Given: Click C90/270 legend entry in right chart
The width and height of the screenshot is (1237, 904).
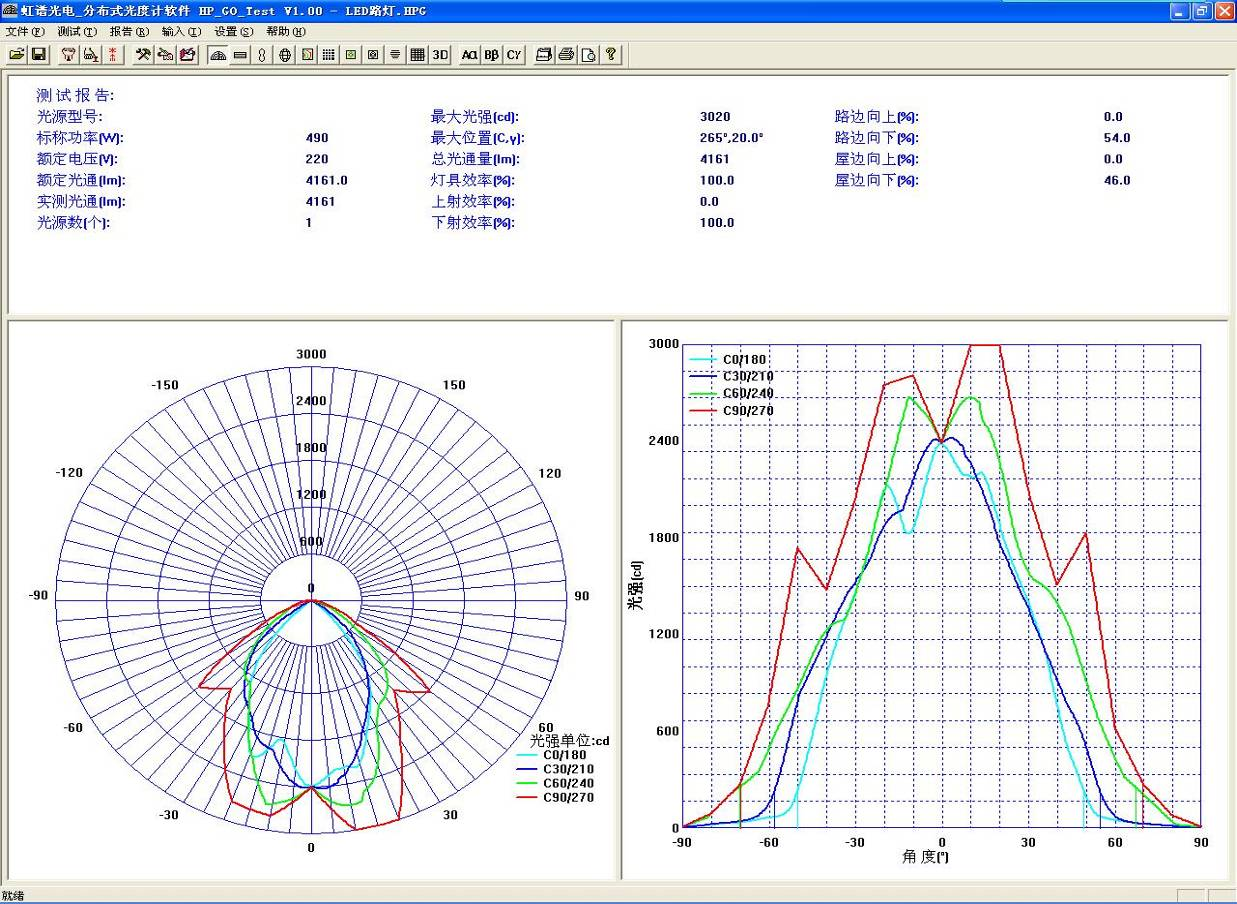Looking at the screenshot, I should click(x=747, y=410).
